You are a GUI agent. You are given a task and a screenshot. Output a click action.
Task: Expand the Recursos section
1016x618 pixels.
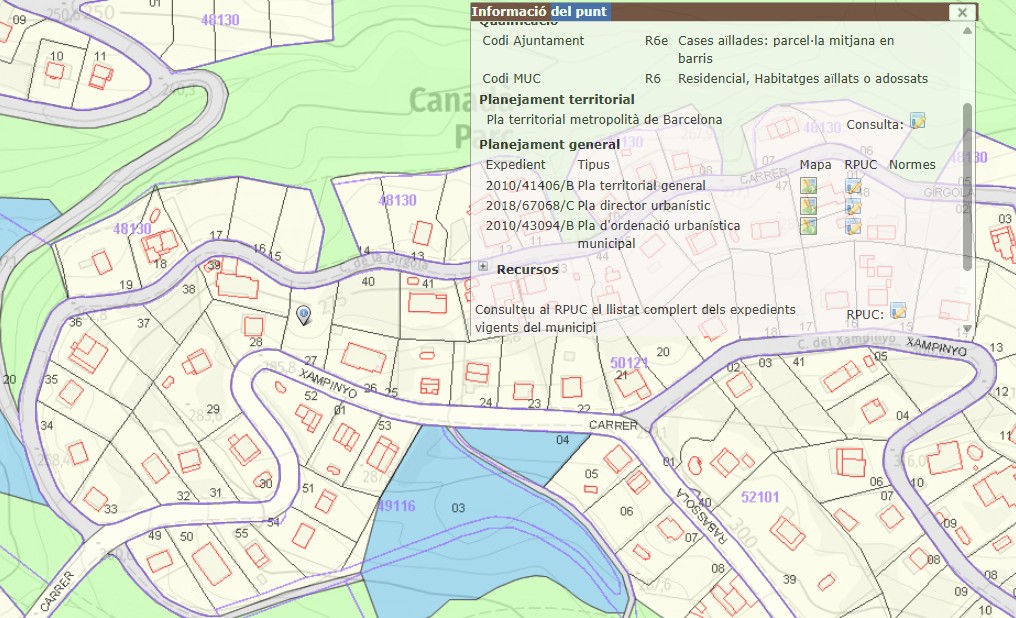(x=483, y=267)
